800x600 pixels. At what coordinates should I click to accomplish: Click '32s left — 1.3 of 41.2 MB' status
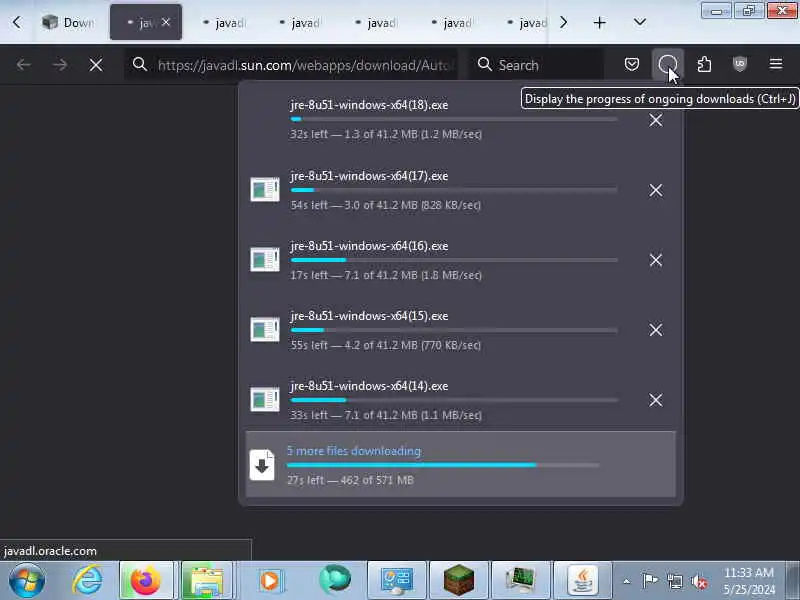click(x=386, y=134)
